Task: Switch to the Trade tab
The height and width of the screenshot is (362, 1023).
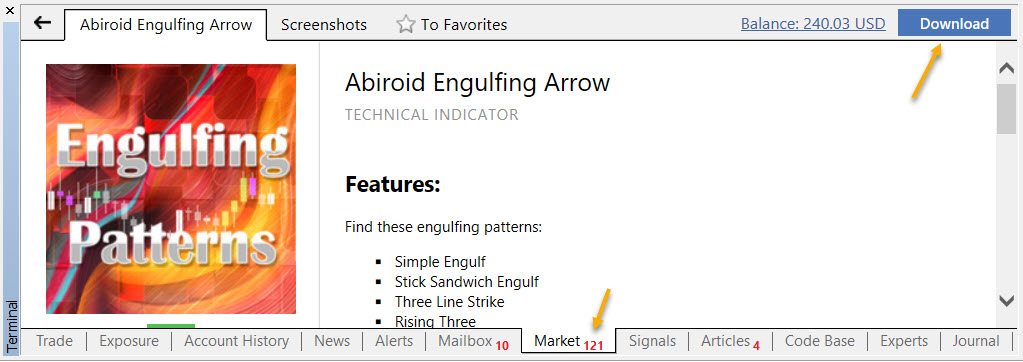Action: pos(54,341)
